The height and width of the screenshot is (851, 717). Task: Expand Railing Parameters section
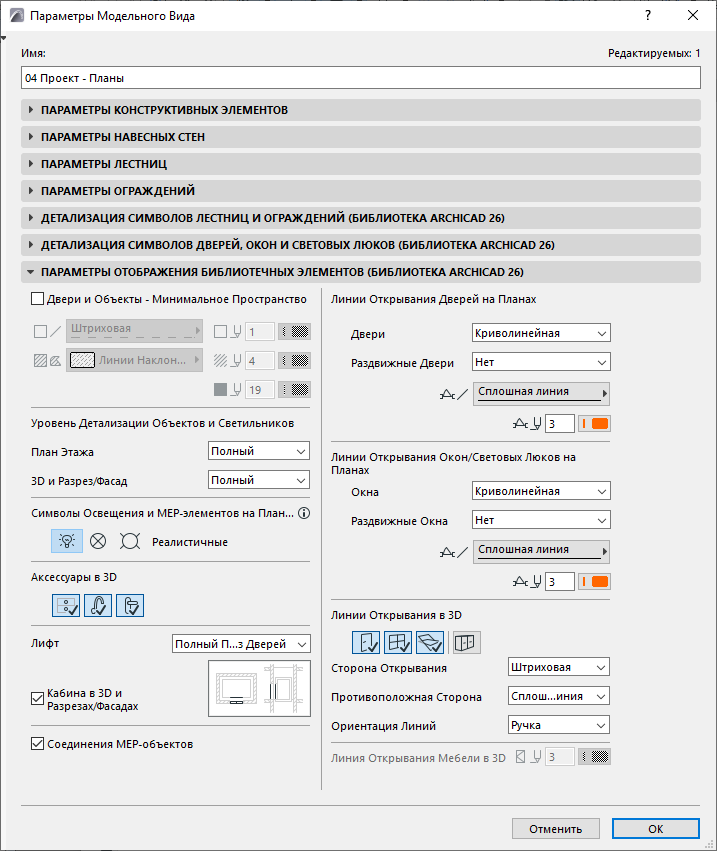tap(361, 191)
